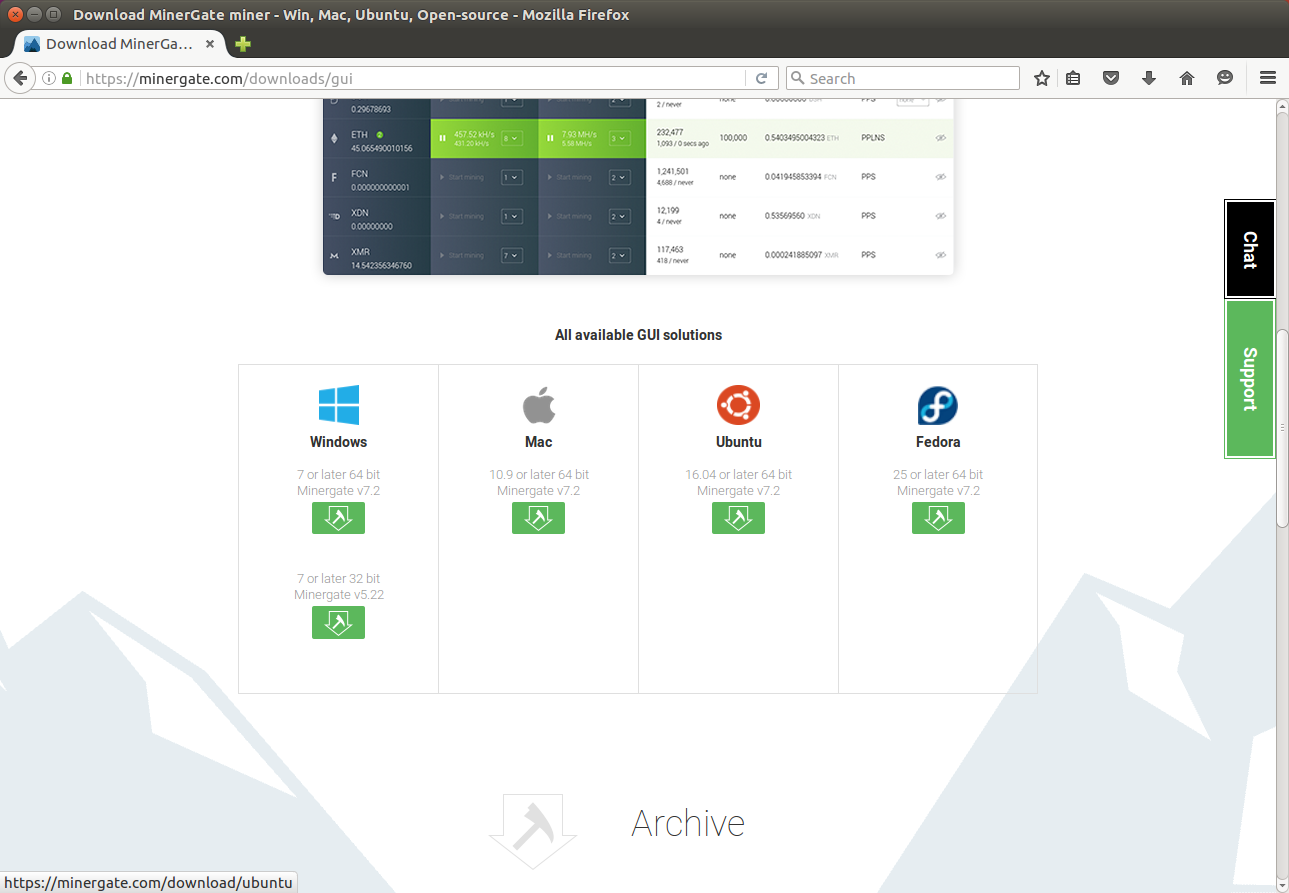
Task: Open the Firefox downloads panel
Action: click(x=1149, y=78)
